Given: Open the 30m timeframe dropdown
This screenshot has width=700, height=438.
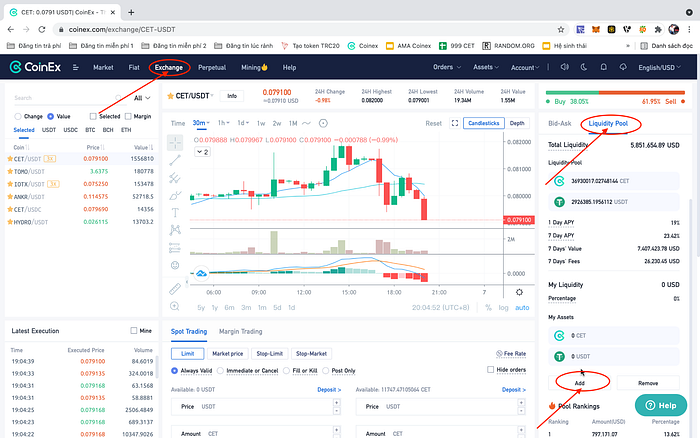Looking at the screenshot, I should pyautogui.click(x=201, y=123).
